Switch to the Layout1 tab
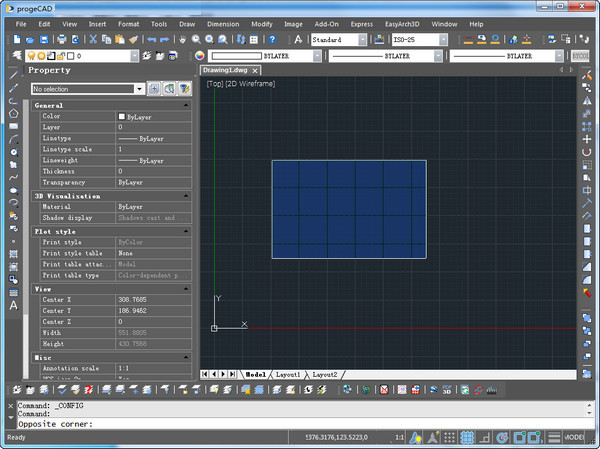This screenshot has height=449, width=600. [288, 373]
